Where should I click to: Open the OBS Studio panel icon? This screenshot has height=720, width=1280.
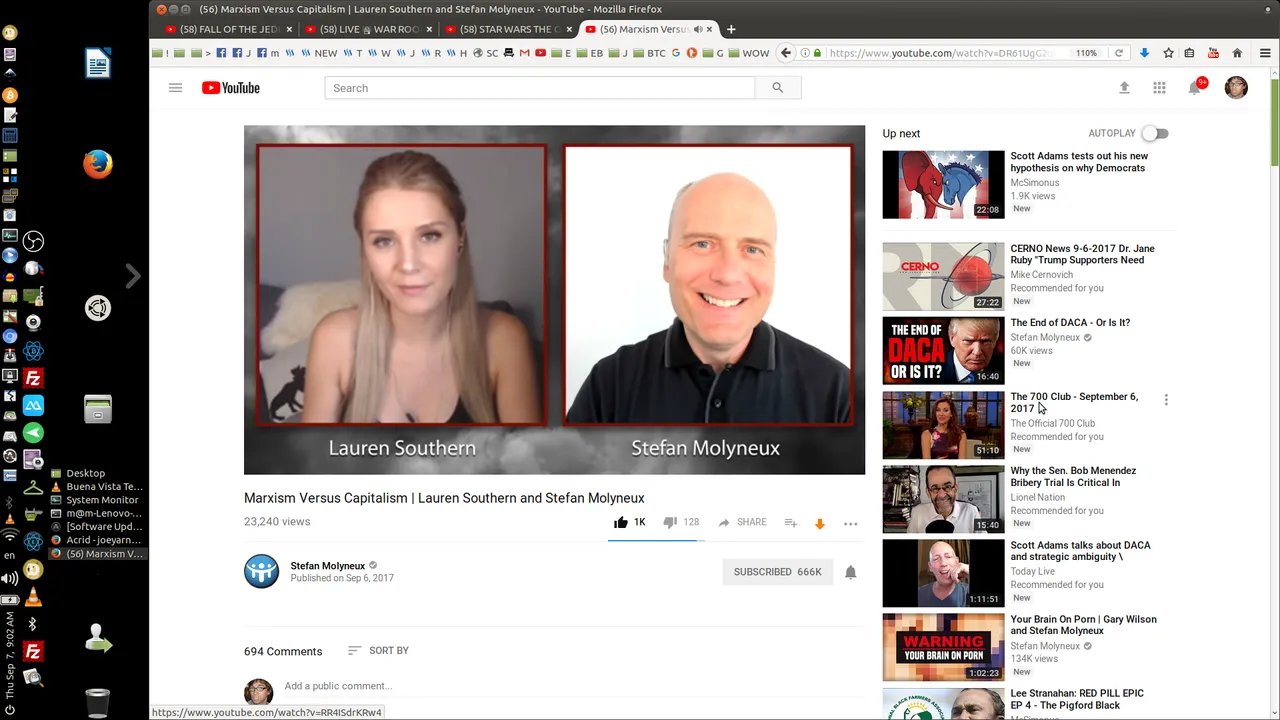(33, 241)
